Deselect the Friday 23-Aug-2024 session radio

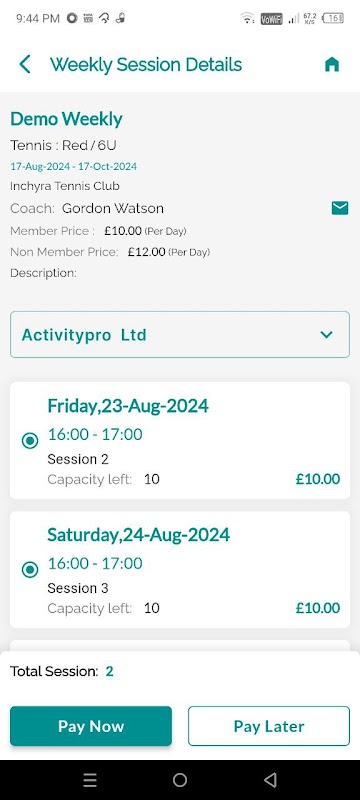[x=30, y=440]
